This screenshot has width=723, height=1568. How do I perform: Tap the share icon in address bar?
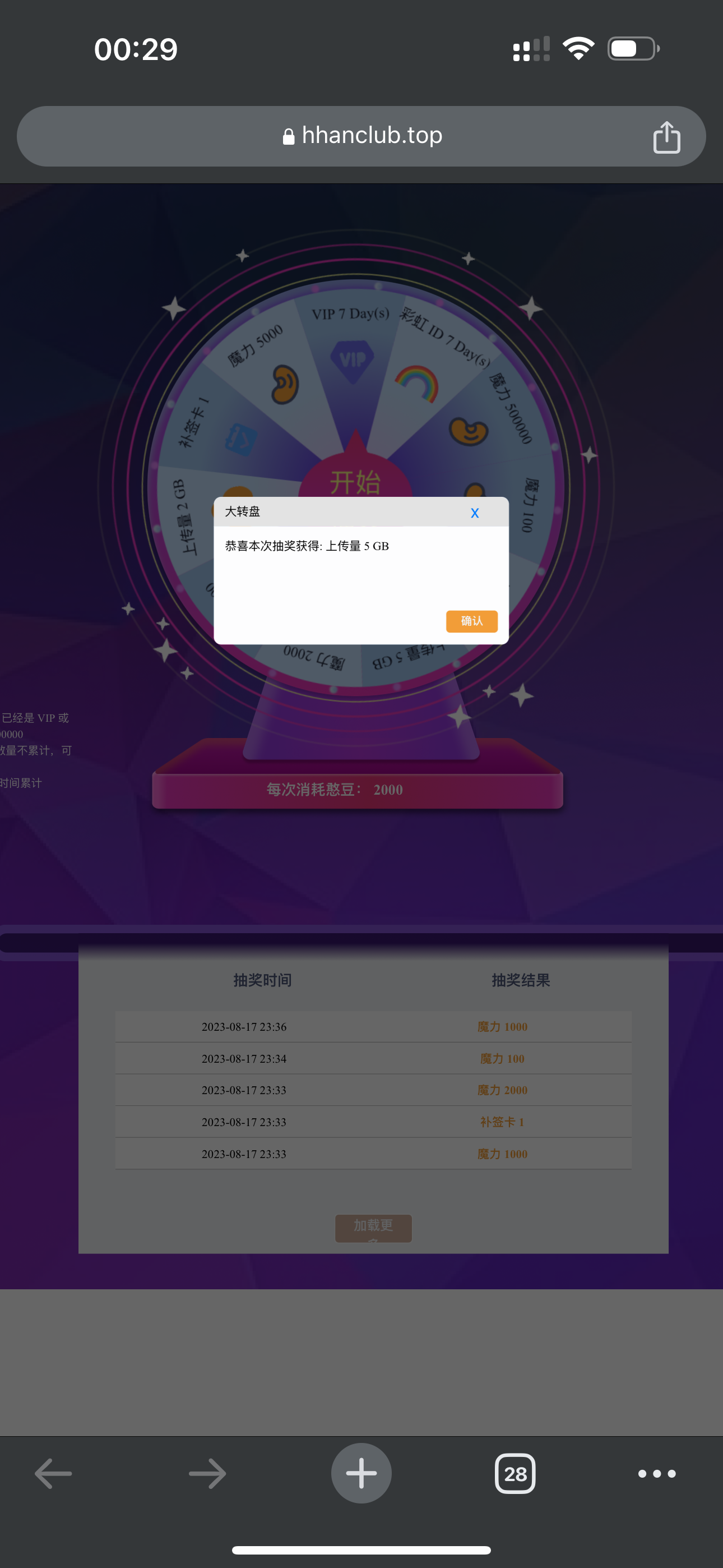(666, 136)
